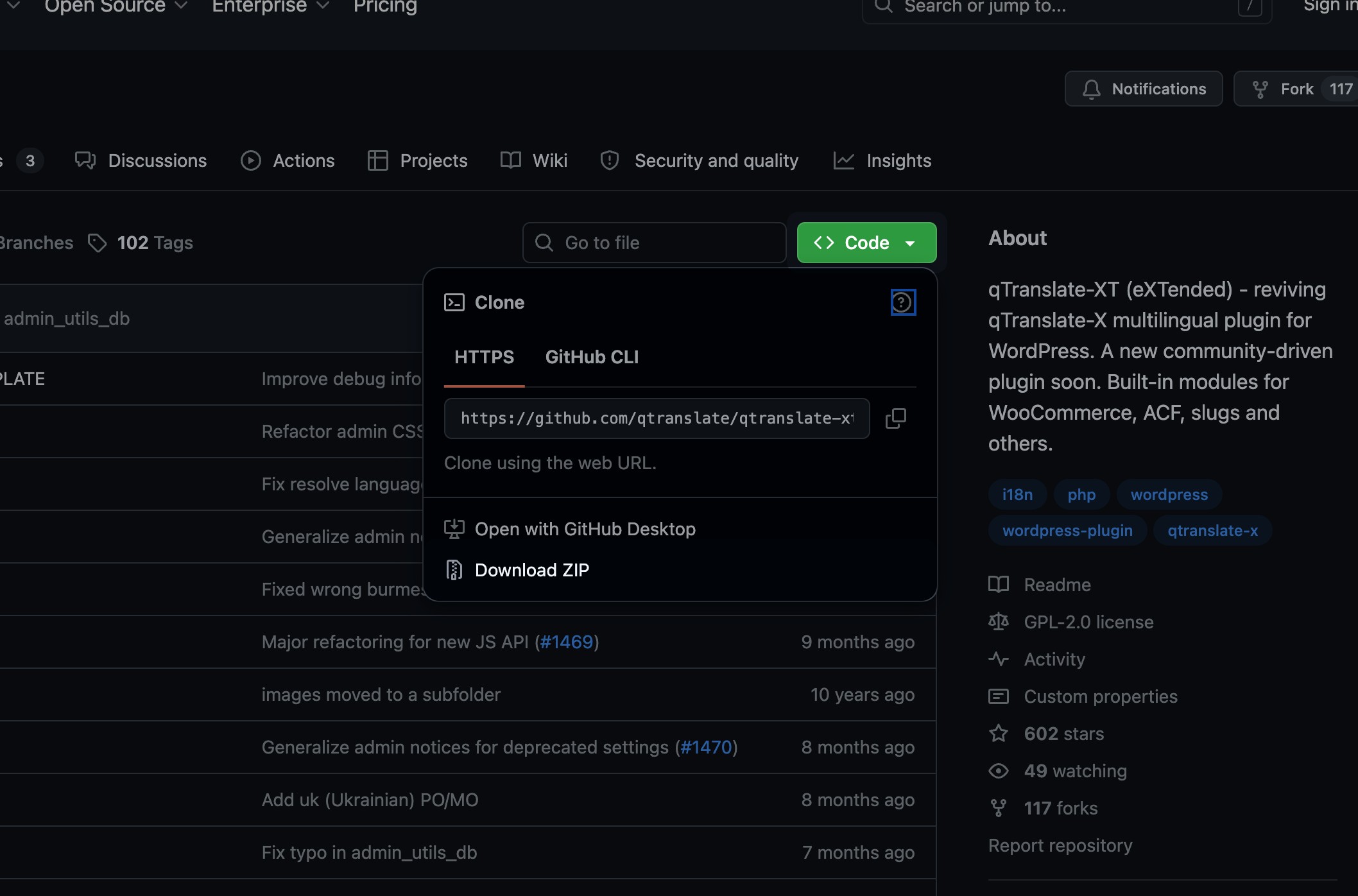Expand the Enterprise menu

click(x=270, y=6)
